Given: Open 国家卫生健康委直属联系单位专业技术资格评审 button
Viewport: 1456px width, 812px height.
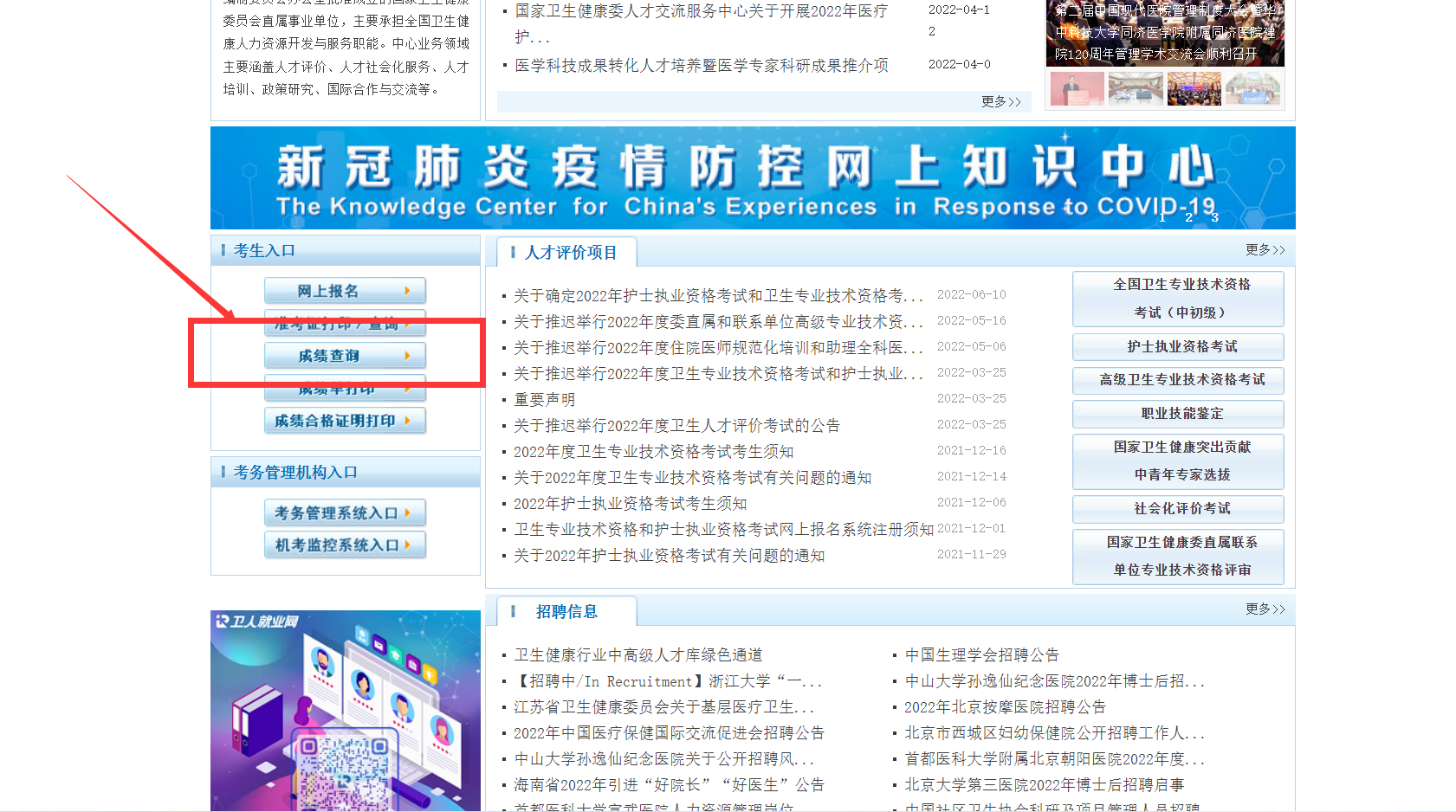Looking at the screenshot, I should pos(1178,557).
